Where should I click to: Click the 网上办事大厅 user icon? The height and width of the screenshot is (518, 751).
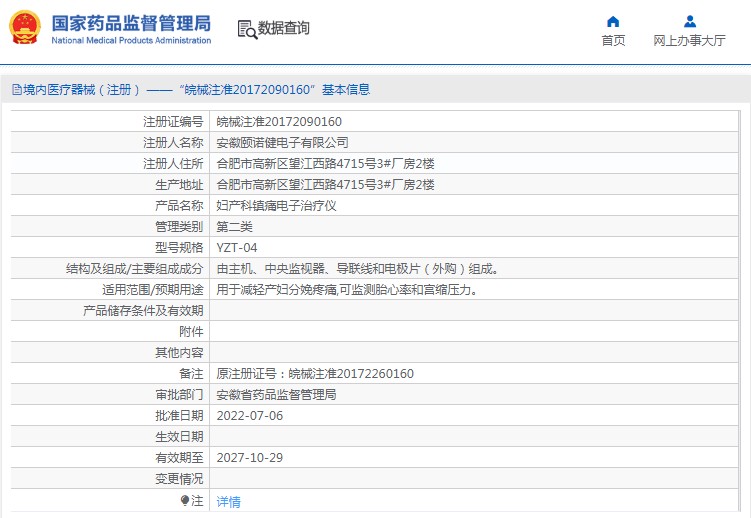[690, 21]
